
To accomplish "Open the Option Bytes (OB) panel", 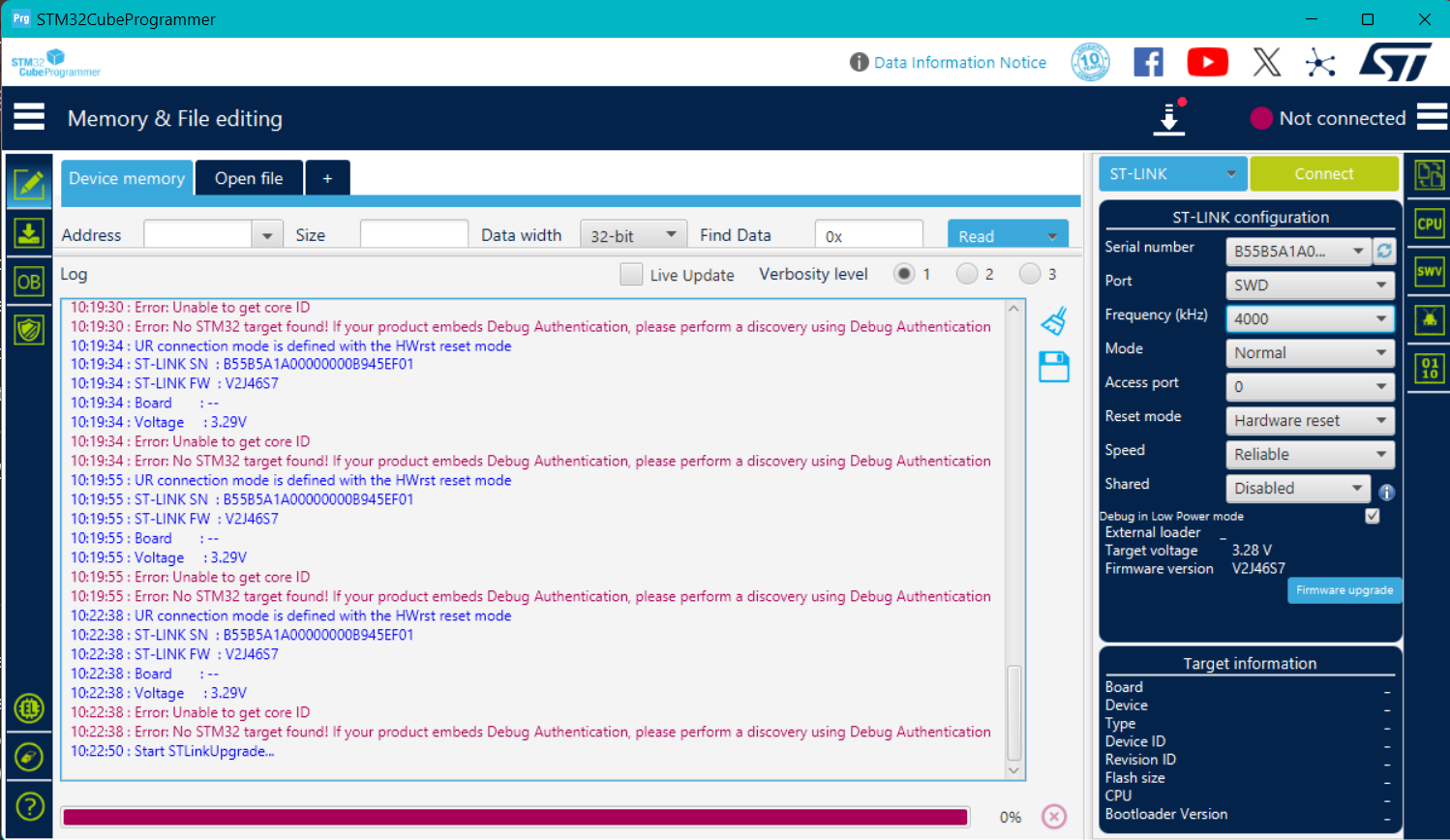I will click(x=29, y=282).
